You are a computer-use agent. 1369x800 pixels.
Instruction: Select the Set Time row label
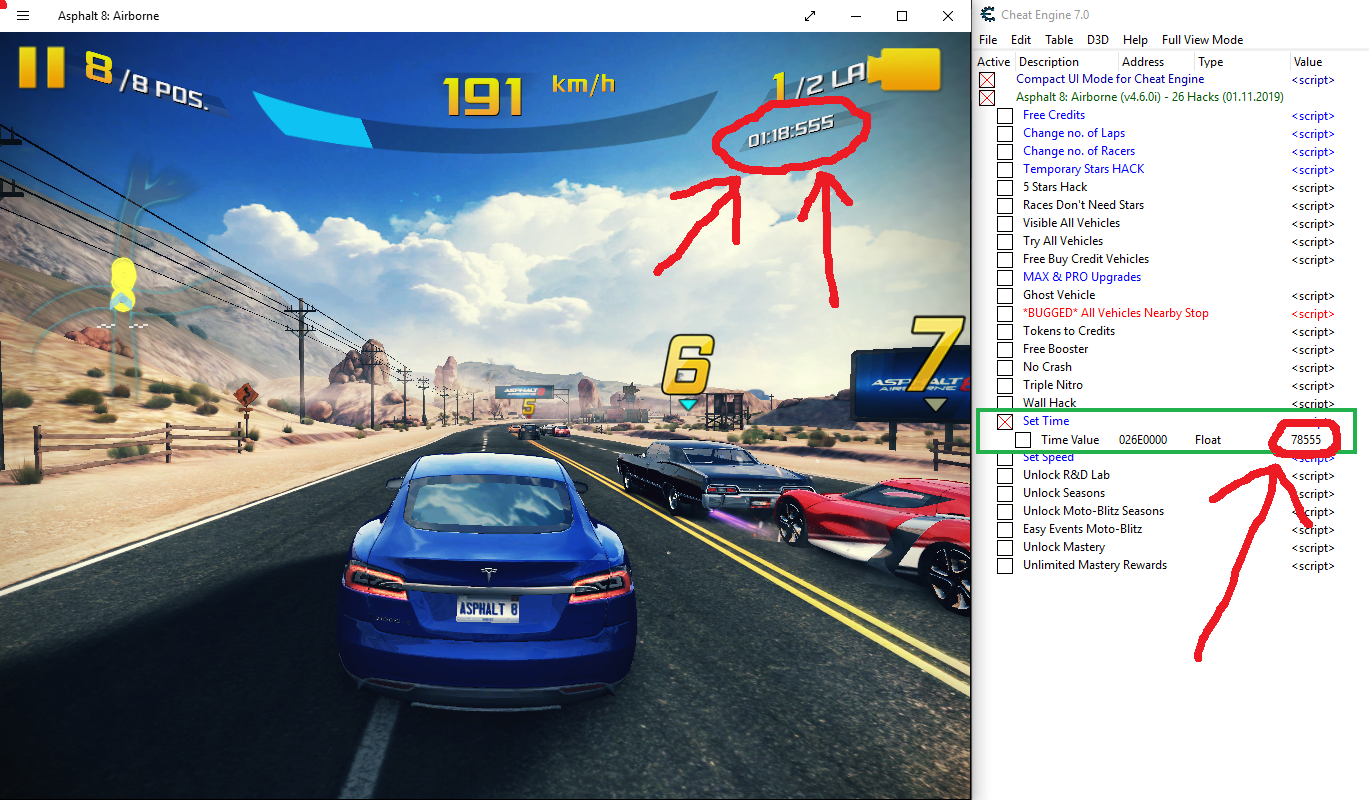click(1046, 421)
